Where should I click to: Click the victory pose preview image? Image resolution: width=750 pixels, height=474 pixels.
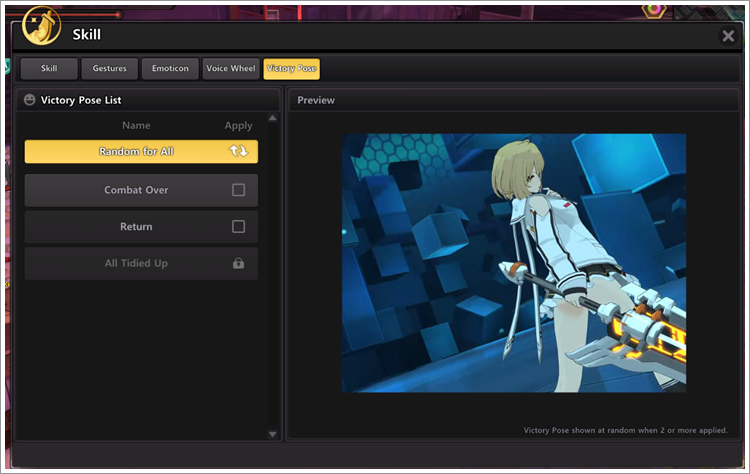(514, 263)
